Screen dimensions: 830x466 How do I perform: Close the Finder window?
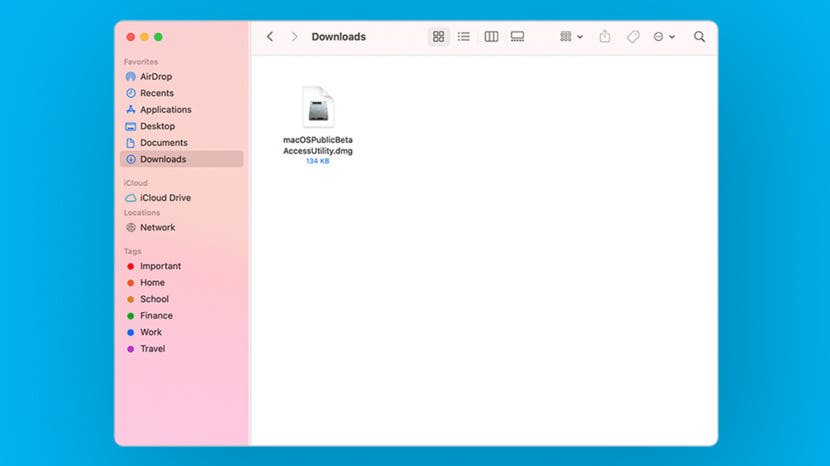click(131, 37)
